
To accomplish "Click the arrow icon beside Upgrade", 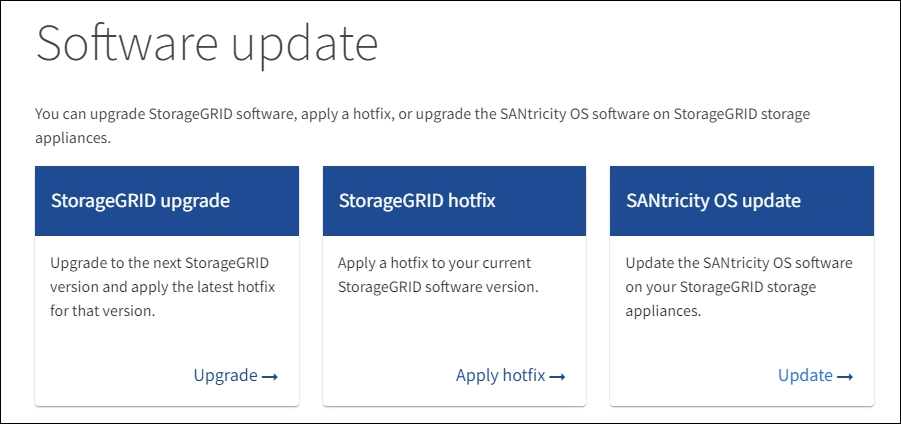I will 269,377.
